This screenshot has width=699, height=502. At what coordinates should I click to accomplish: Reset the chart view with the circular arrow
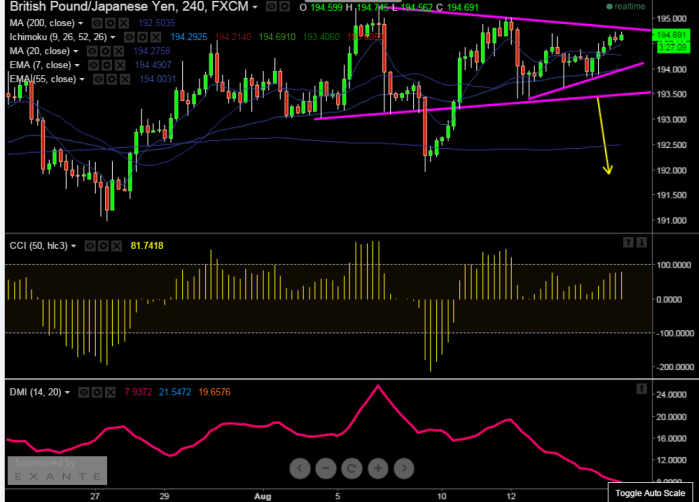pyautogui.click(x=352, y=469)
